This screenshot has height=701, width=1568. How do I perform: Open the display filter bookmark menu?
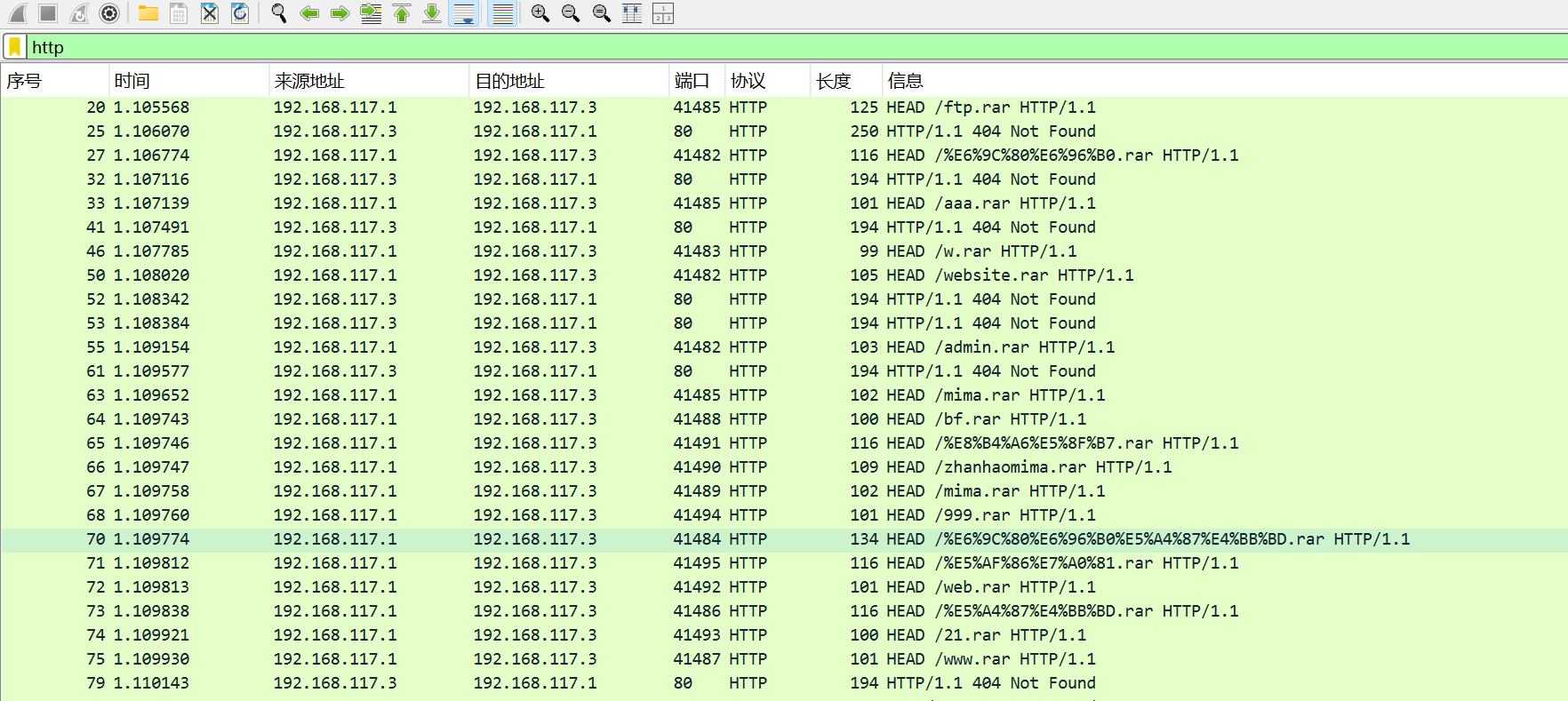click(15, 47)
